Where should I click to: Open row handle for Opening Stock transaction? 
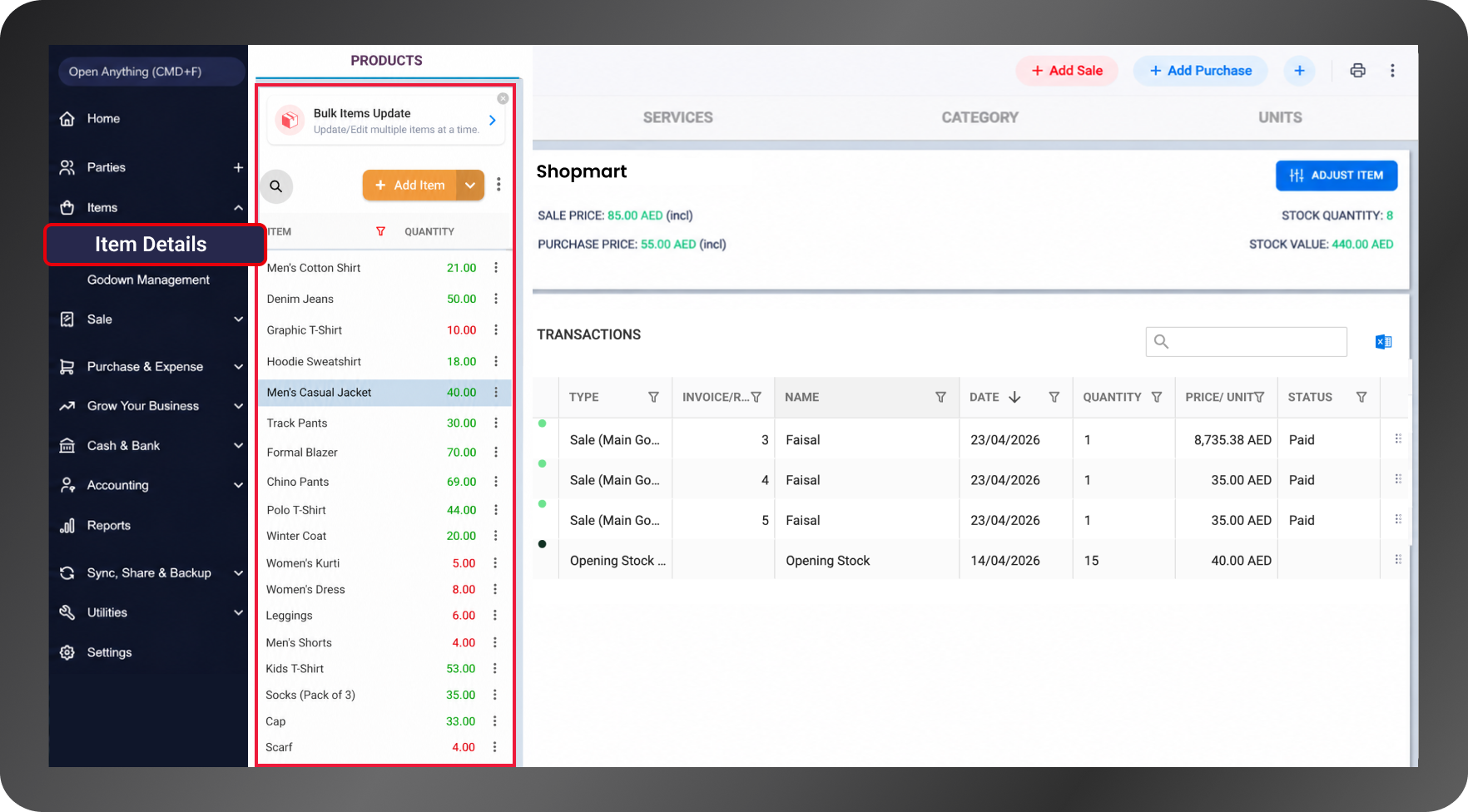(1398, 560)
